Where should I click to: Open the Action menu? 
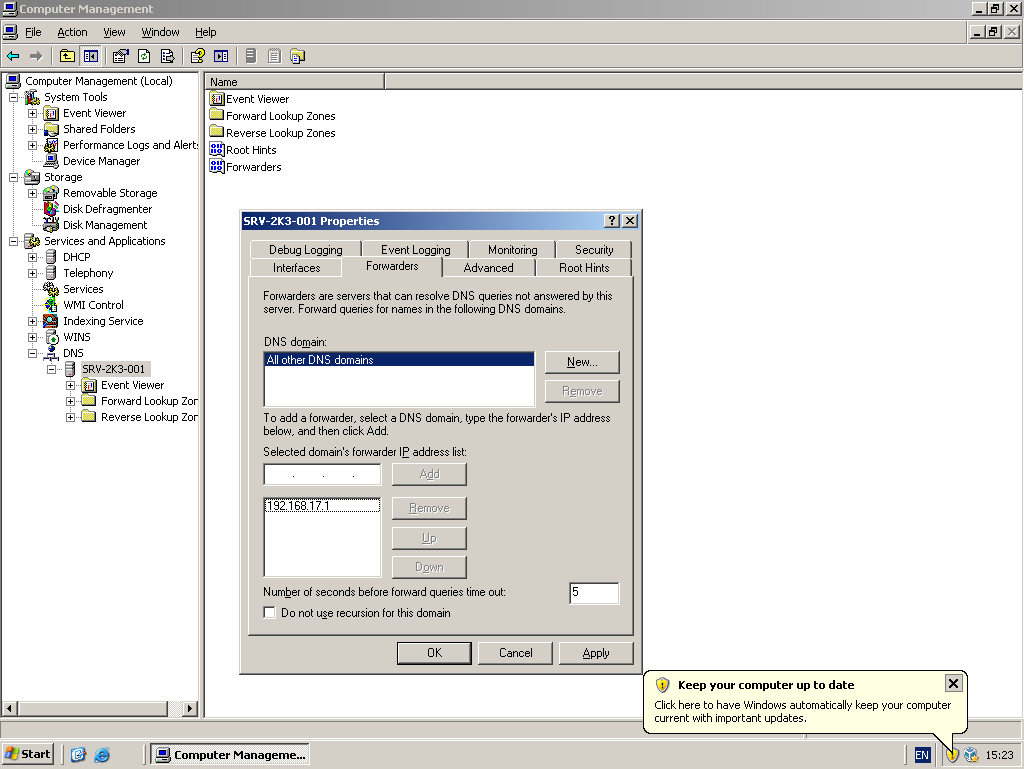[72, 32]
